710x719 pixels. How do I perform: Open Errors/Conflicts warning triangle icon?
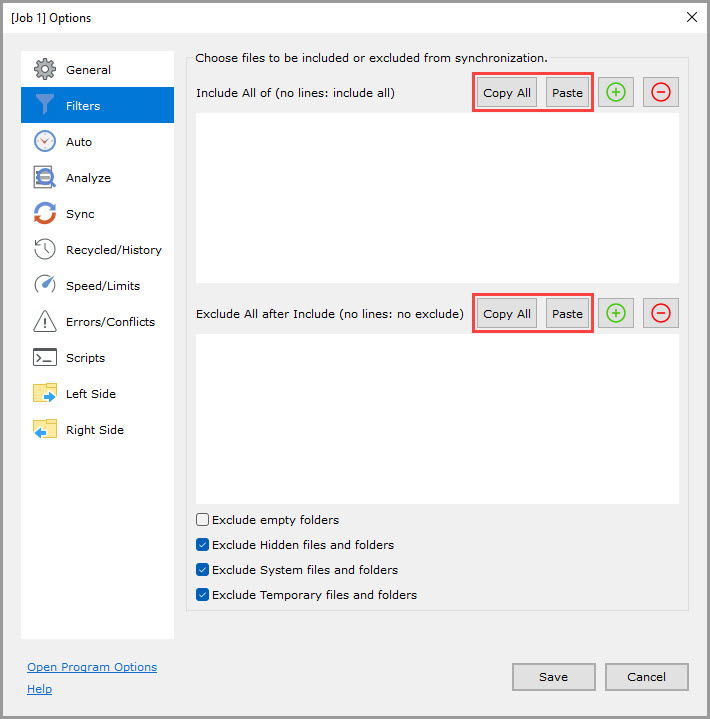pyautogui.click(x=45, y=322)
